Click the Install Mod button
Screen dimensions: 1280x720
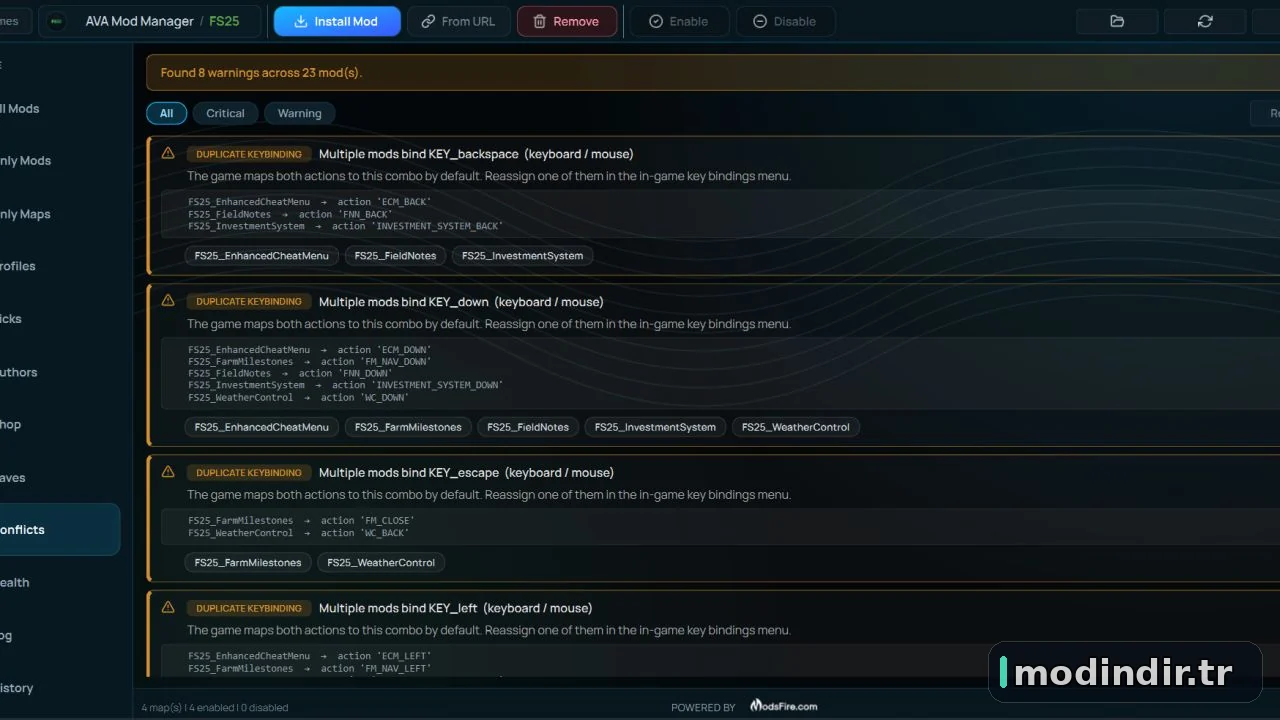[337, 21]
